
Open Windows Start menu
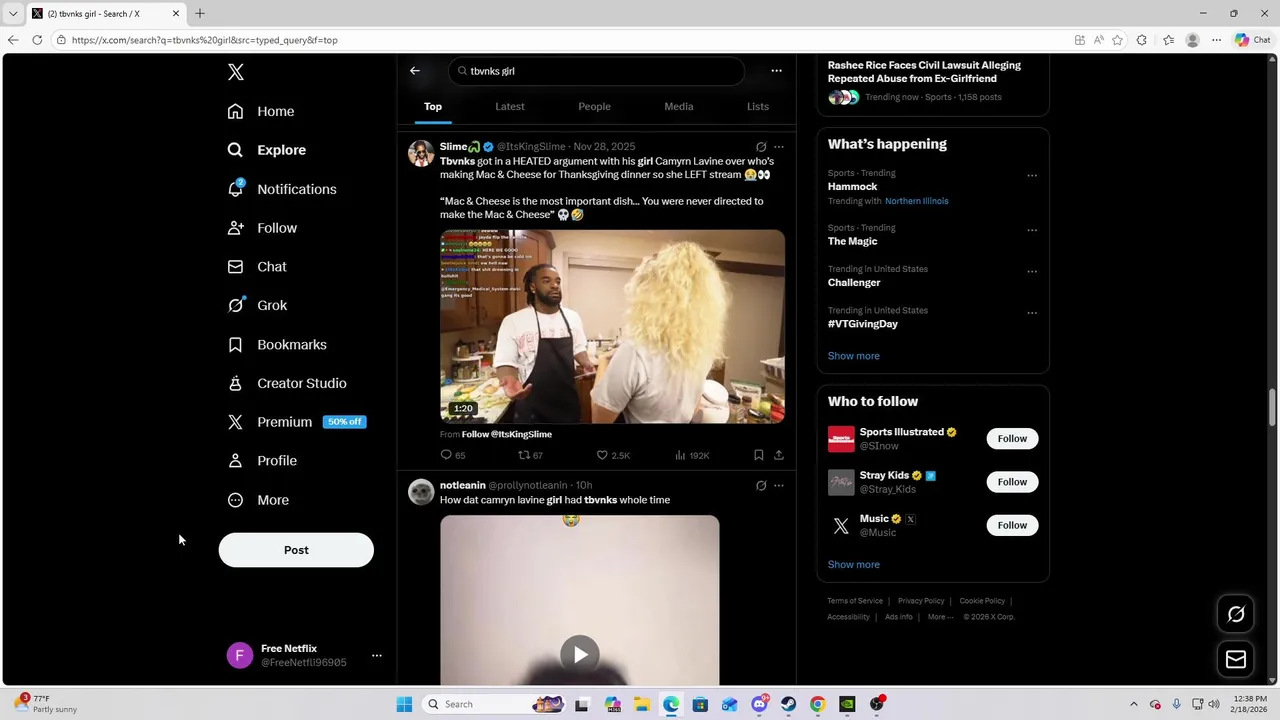404,704
